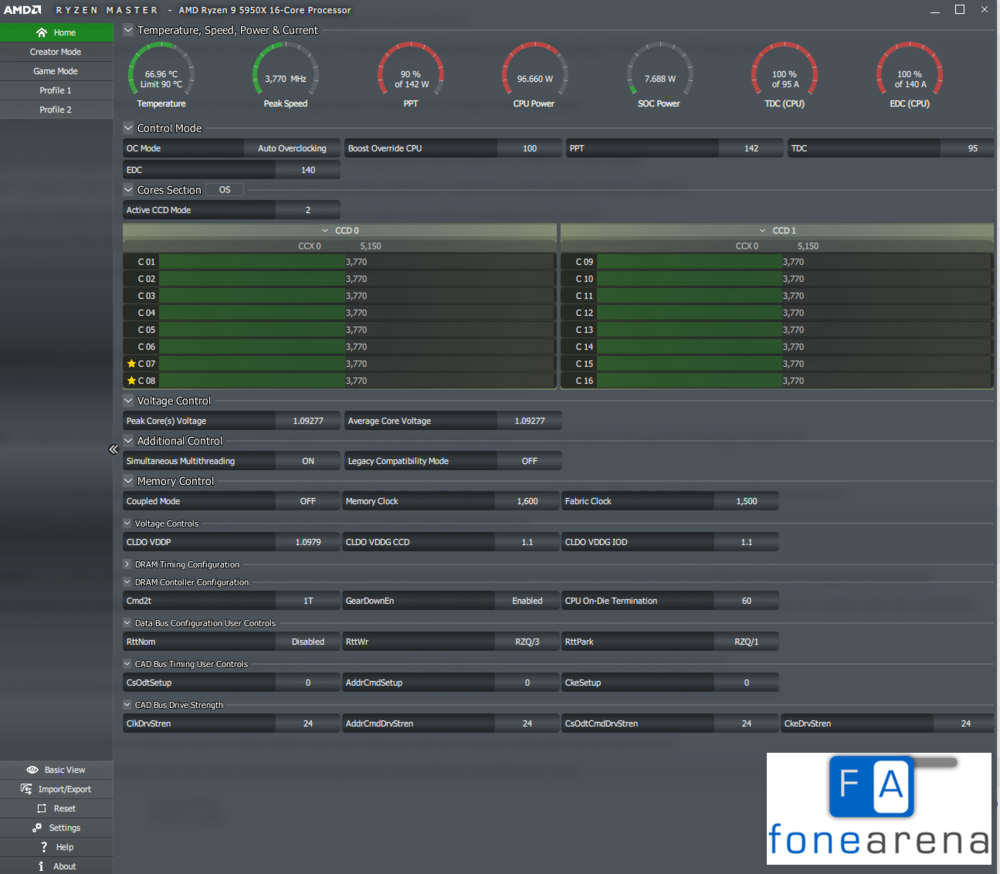
Task: Click the Boost Override CPU 100 field
Action: [529, 148]
